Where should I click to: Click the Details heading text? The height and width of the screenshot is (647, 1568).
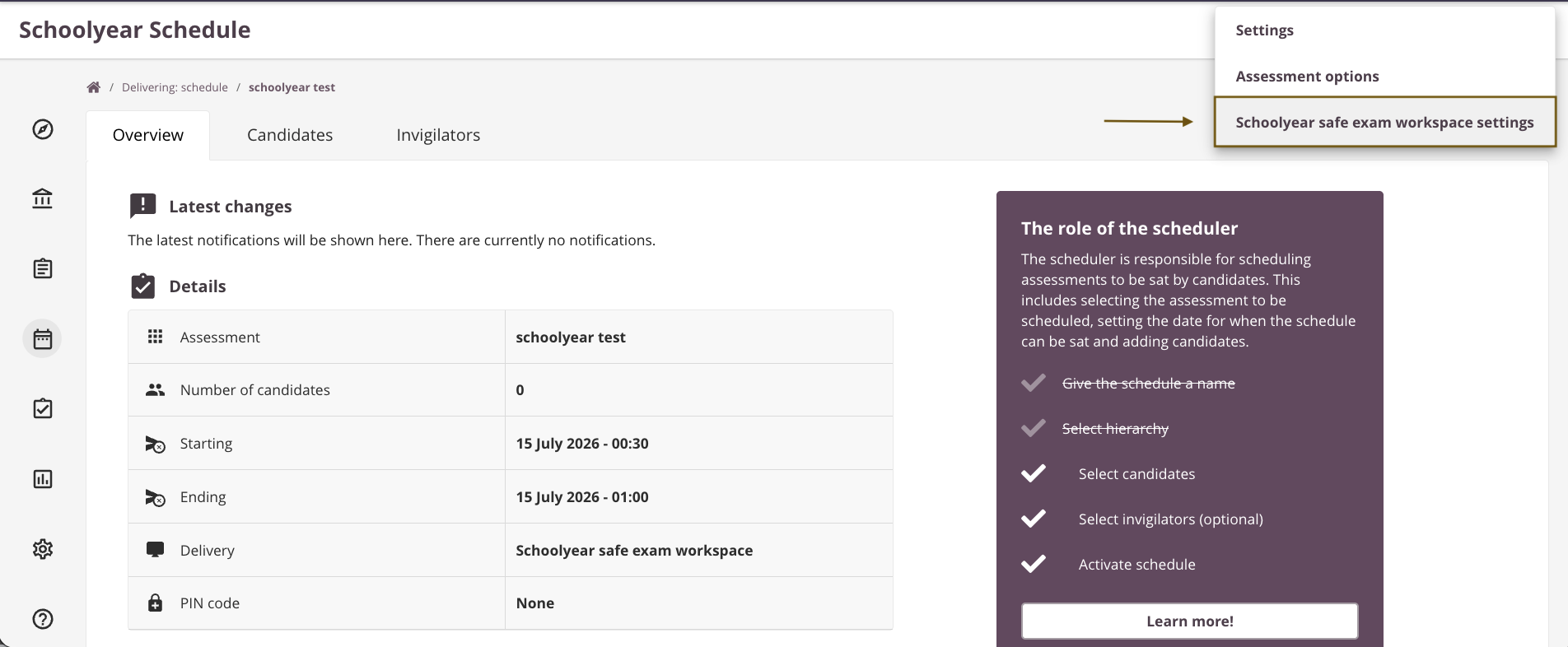198,286
